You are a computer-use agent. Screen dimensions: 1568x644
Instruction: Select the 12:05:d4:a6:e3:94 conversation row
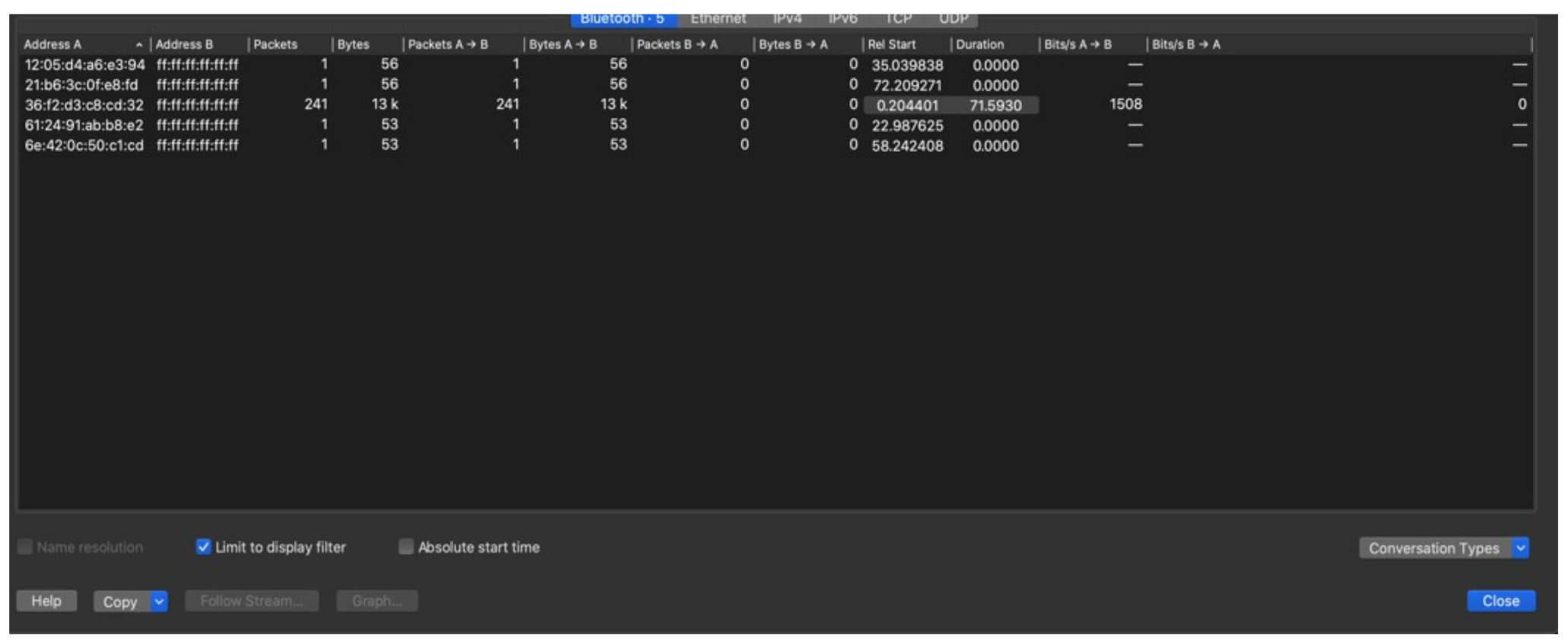pyautogui.click(x=84, y=65)
